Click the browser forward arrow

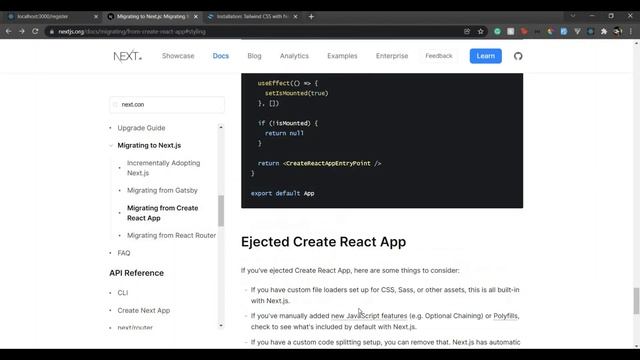[x=22, y=31]
